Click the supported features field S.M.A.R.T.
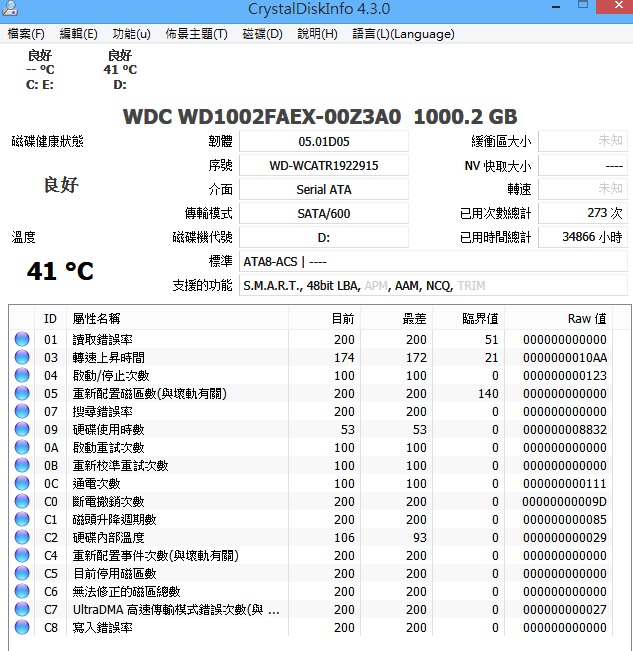This screenshot has height=651, width=633. [433, 286]
